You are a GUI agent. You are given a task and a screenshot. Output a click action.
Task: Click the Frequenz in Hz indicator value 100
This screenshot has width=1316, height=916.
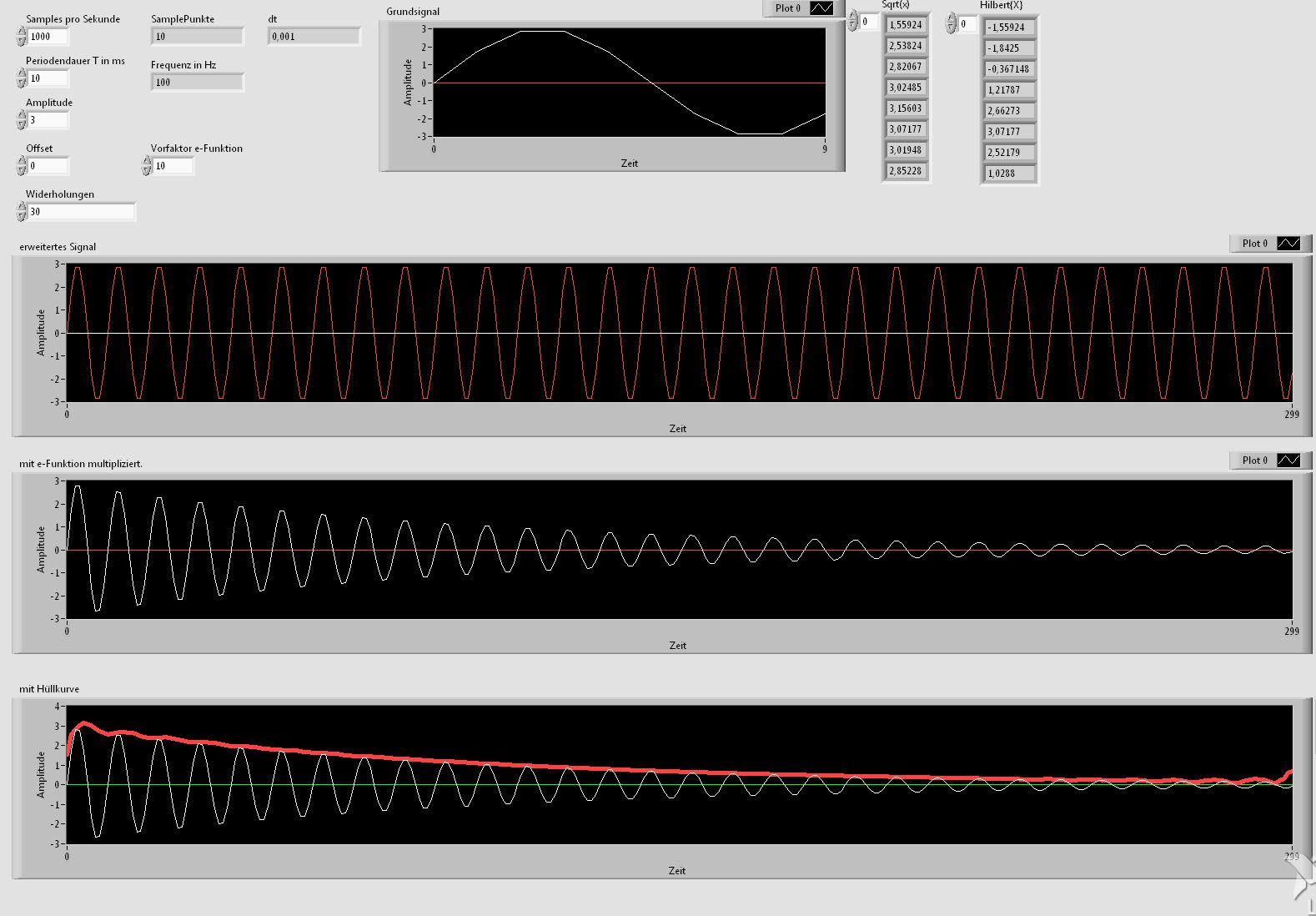click(x=197, y=83)
